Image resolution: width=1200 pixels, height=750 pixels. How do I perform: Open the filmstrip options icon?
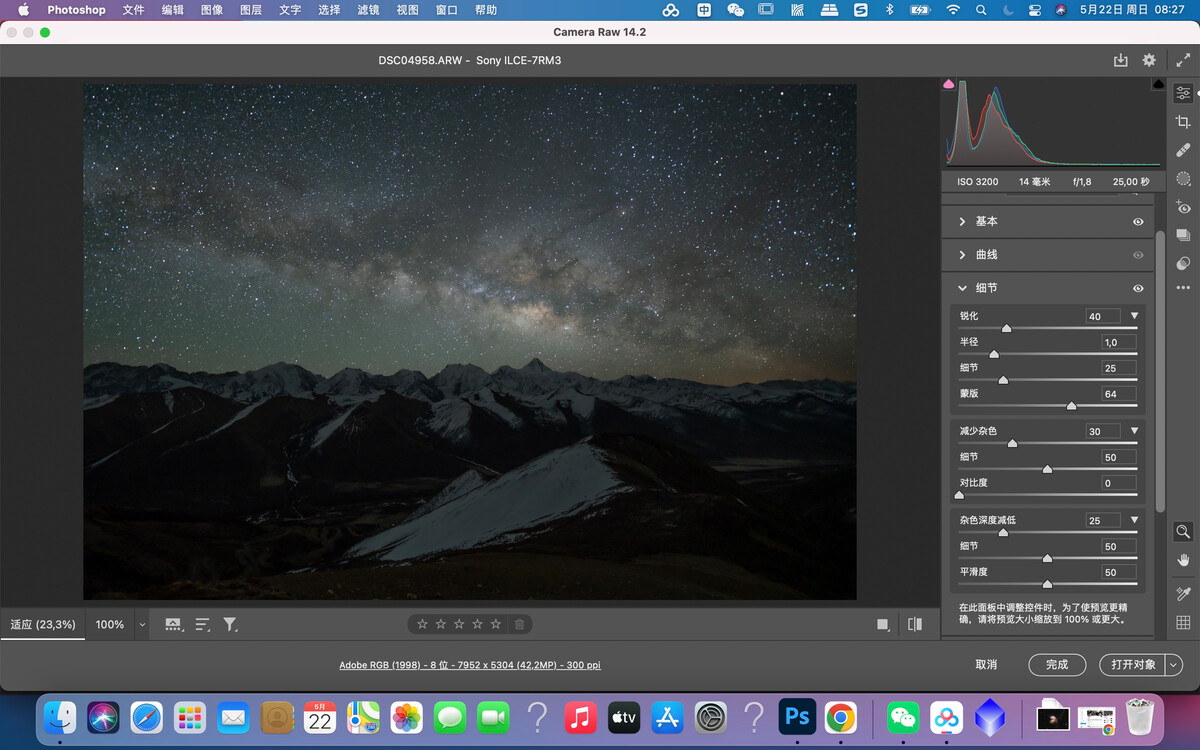click(x=173, y=625)
